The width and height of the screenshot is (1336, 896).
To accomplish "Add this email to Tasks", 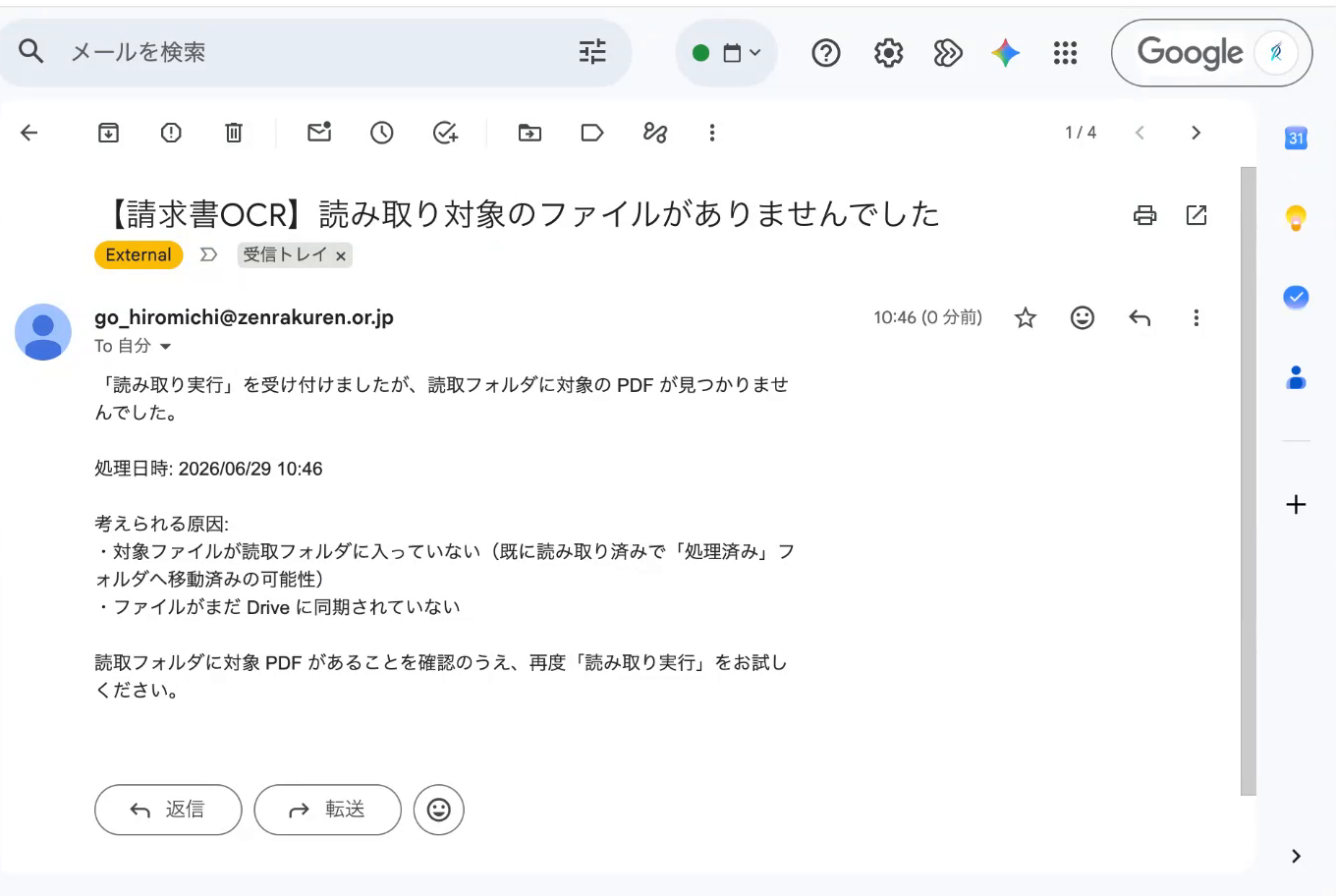I will [446, 133].
